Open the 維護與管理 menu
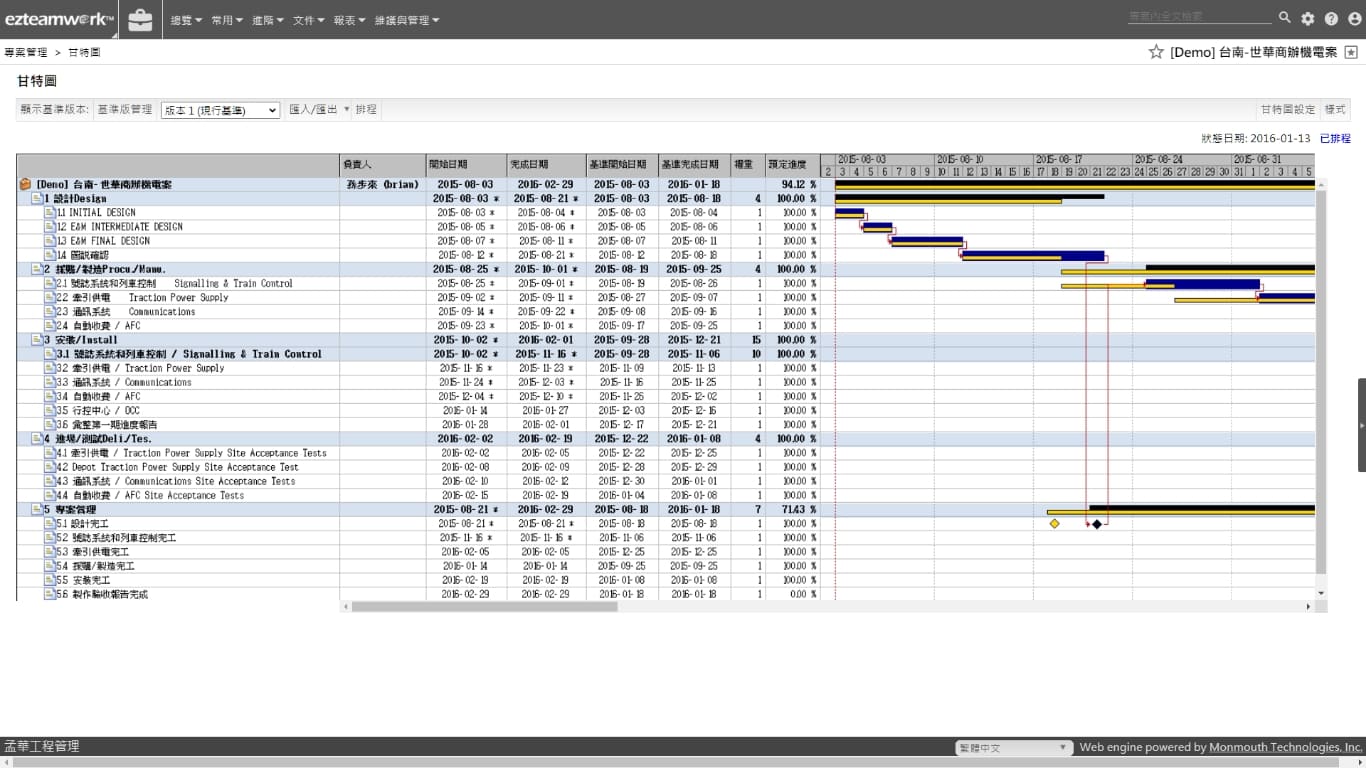 click(x=406, y=20)
